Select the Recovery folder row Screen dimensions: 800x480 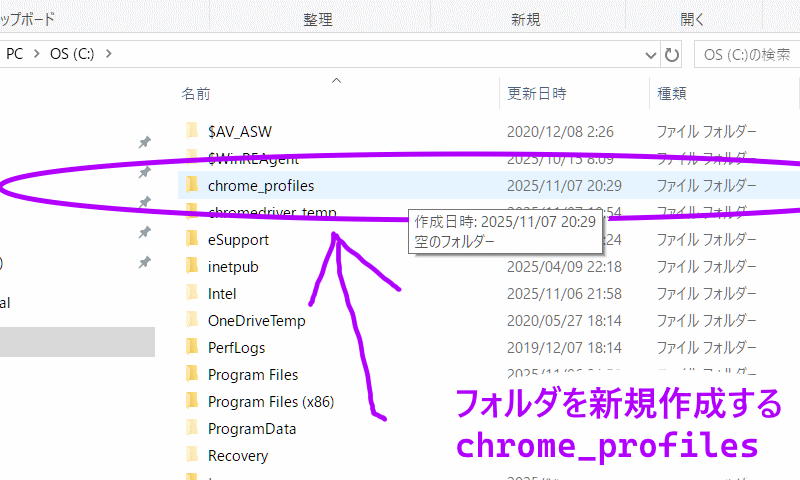[x=238, y=456]
